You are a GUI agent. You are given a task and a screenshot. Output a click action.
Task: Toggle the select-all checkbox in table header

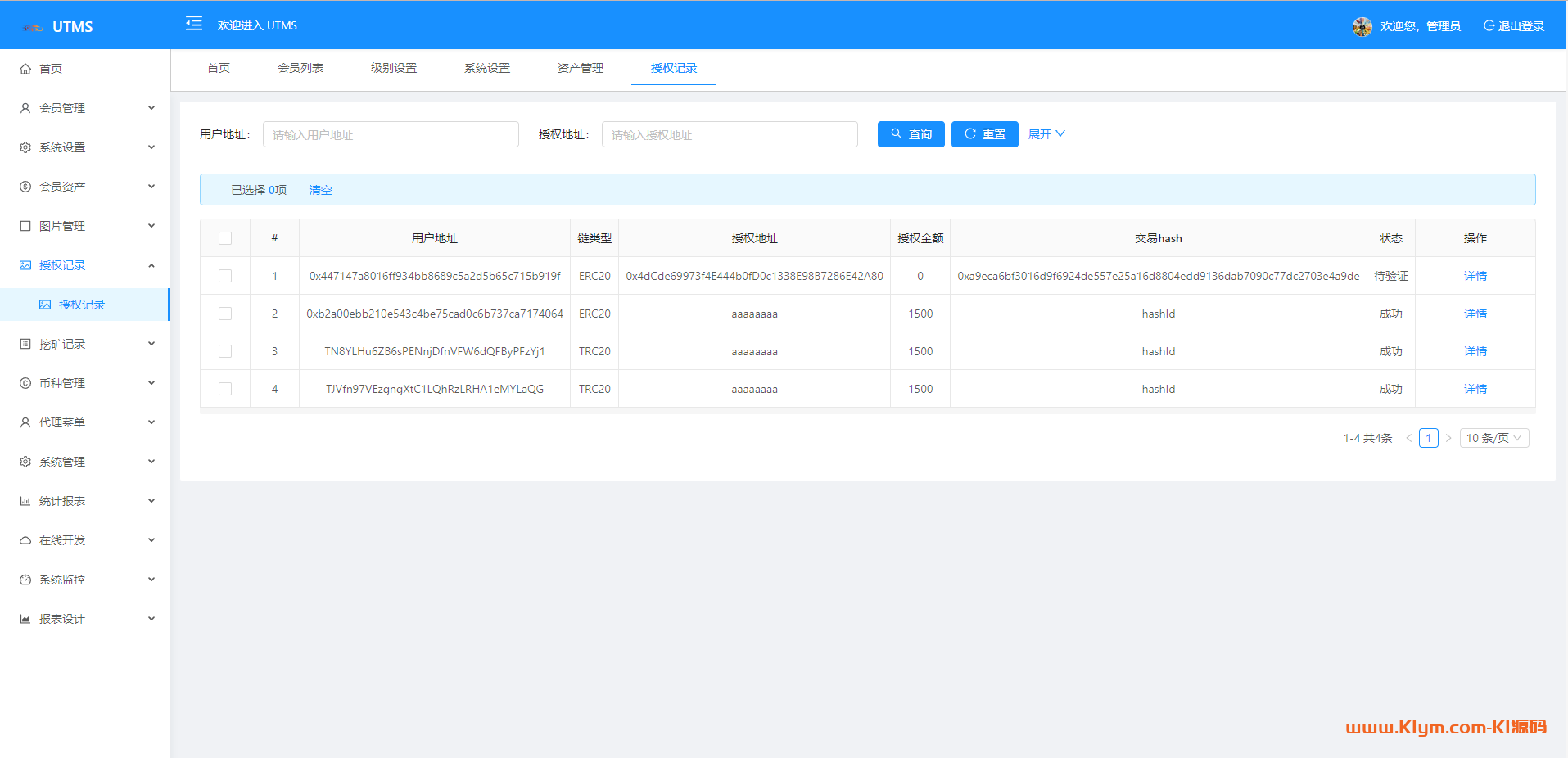click(x=225, y=238)
